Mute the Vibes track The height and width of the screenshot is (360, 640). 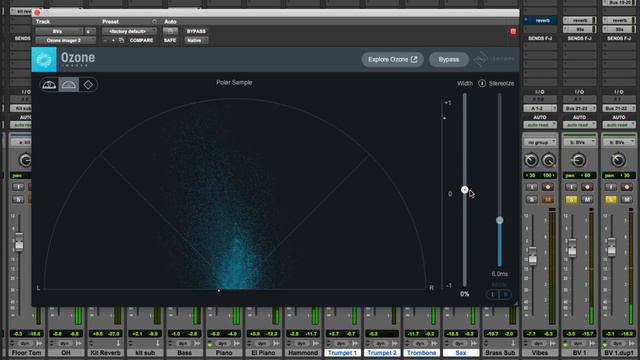tap(547, 199)
